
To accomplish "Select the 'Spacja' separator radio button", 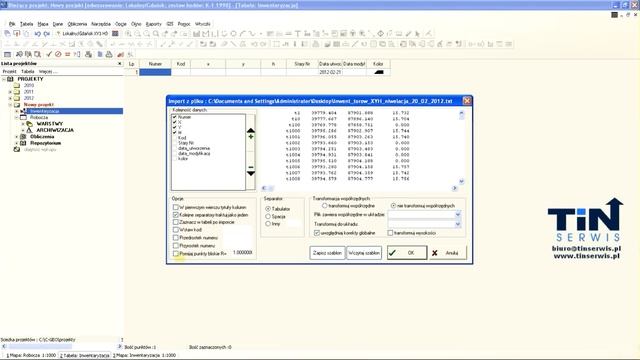I will point(268,216).
